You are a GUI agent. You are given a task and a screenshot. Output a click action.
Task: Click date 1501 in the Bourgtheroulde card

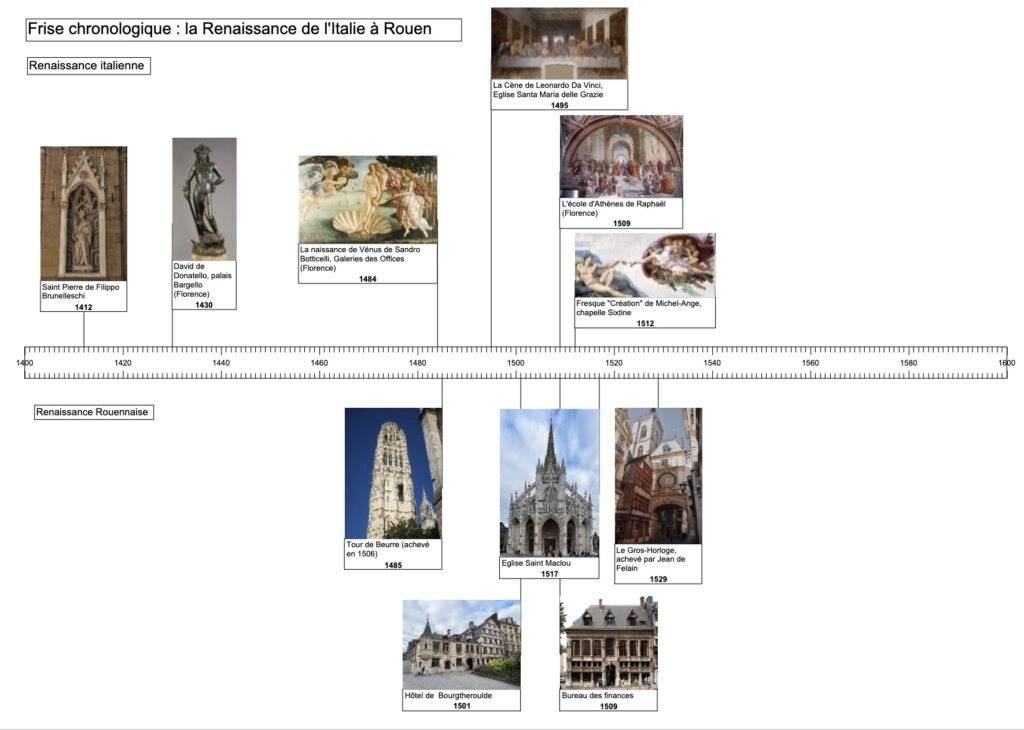[462, 706]
